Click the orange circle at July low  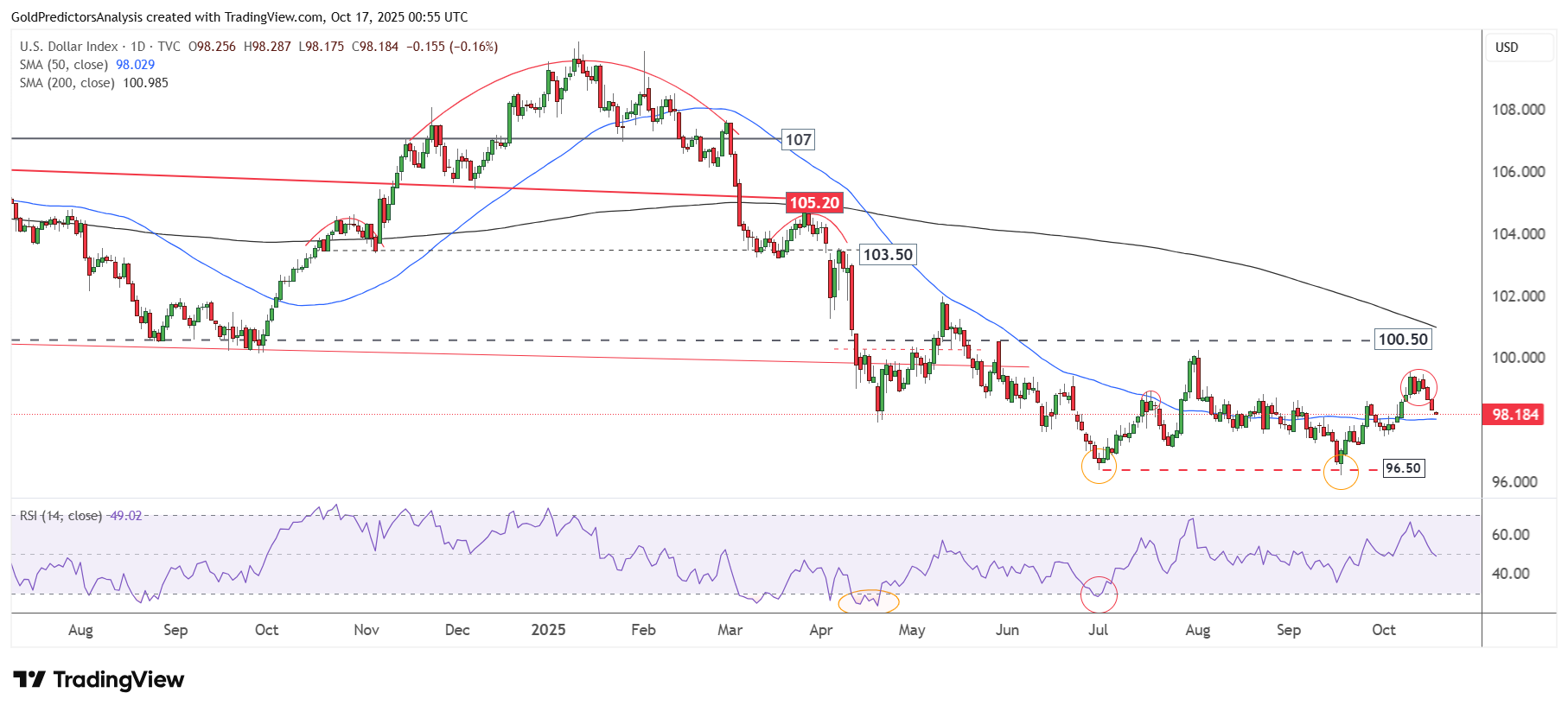click(1099, 467)
